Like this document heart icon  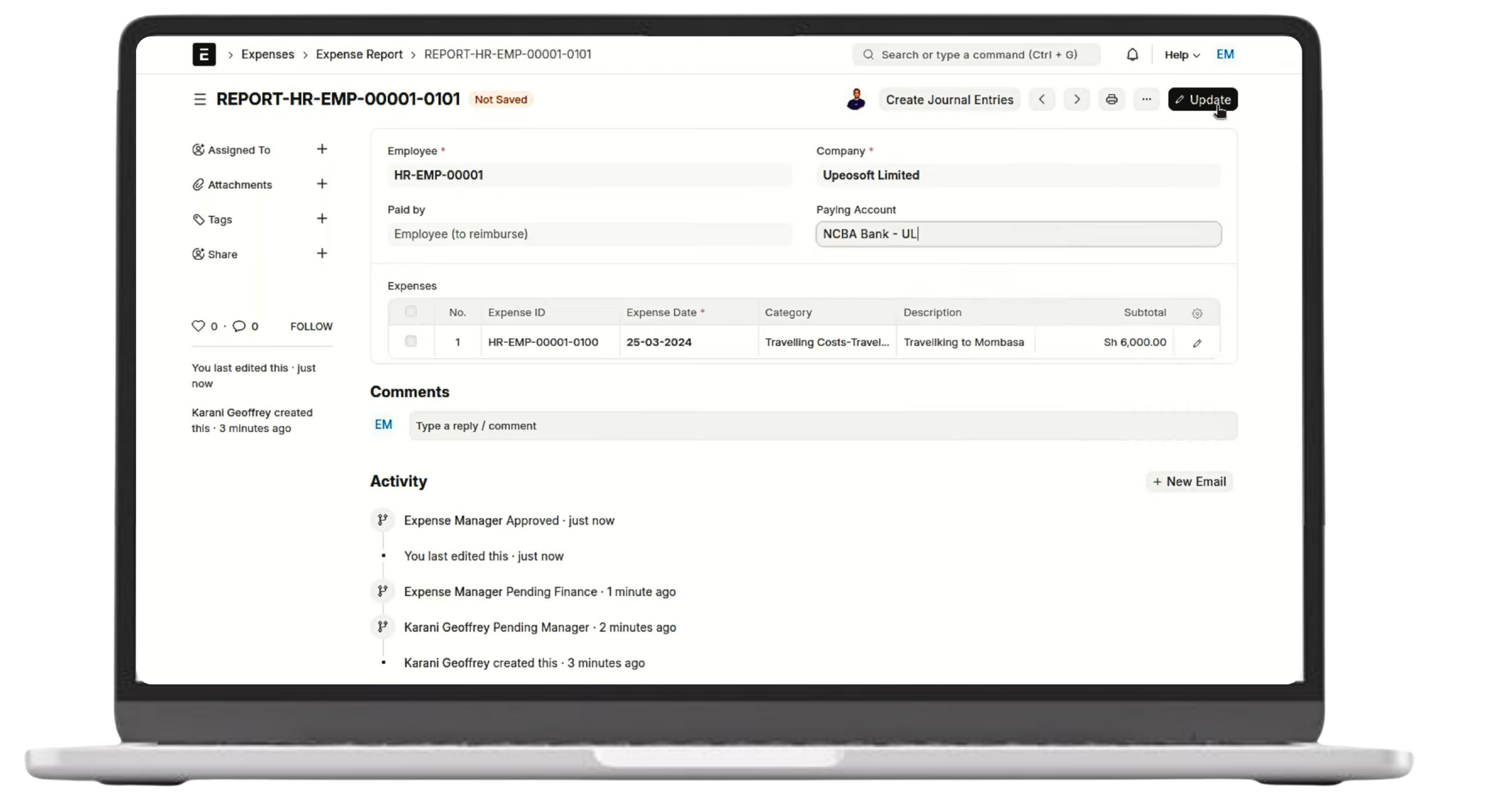pos(198,326)
